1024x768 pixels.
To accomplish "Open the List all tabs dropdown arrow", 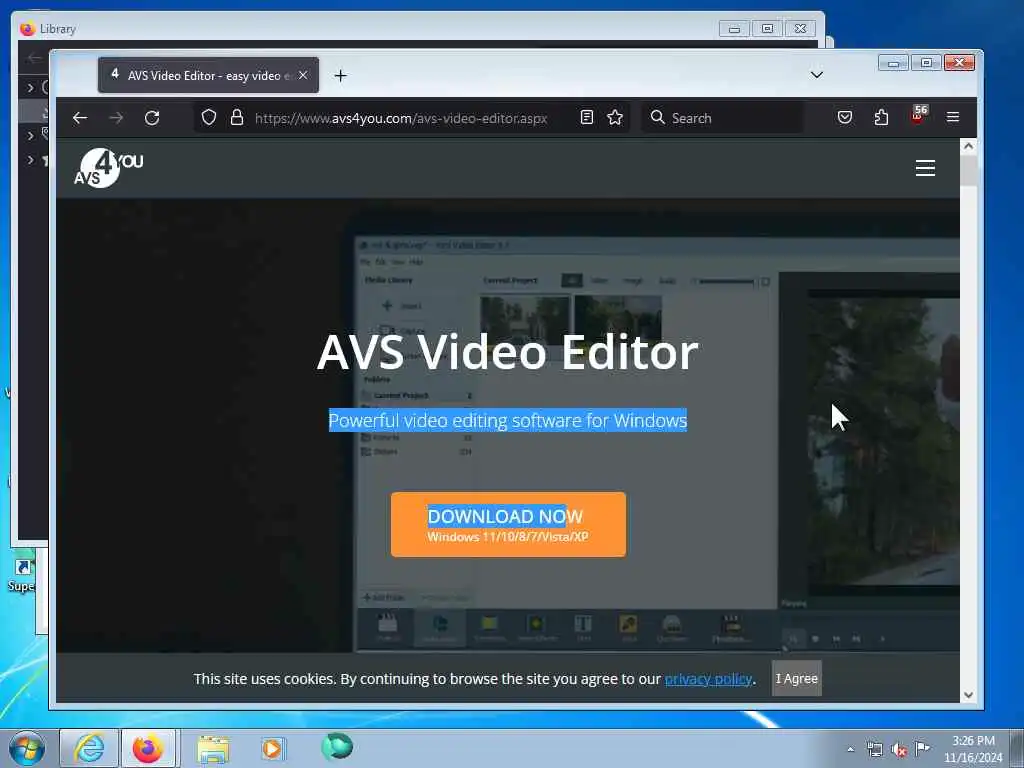I will pos(816,74).
